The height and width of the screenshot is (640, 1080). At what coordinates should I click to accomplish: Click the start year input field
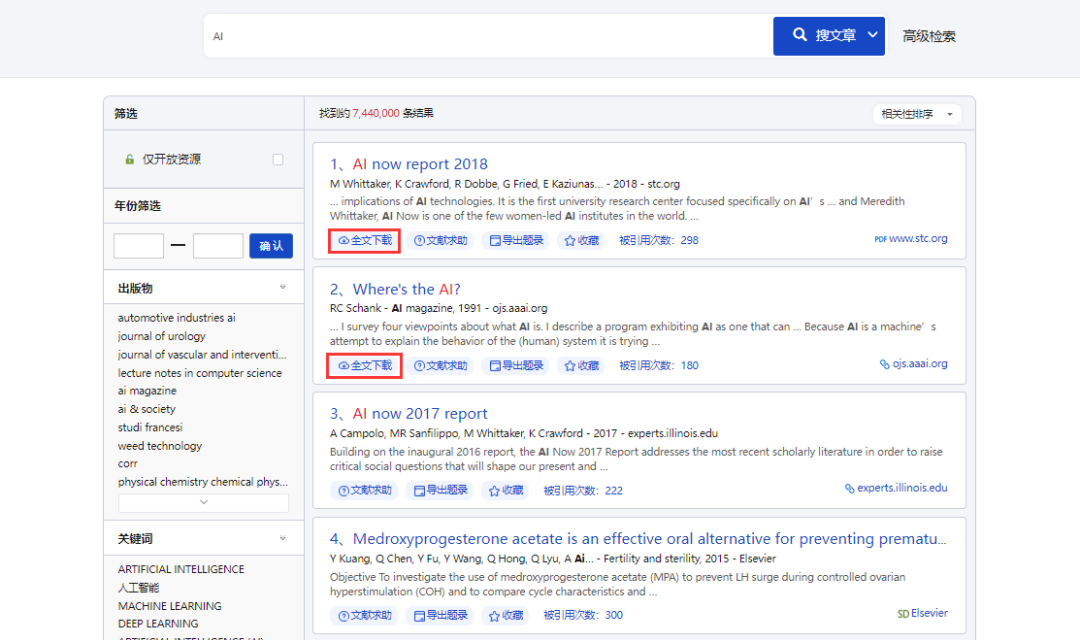point(139,246)
